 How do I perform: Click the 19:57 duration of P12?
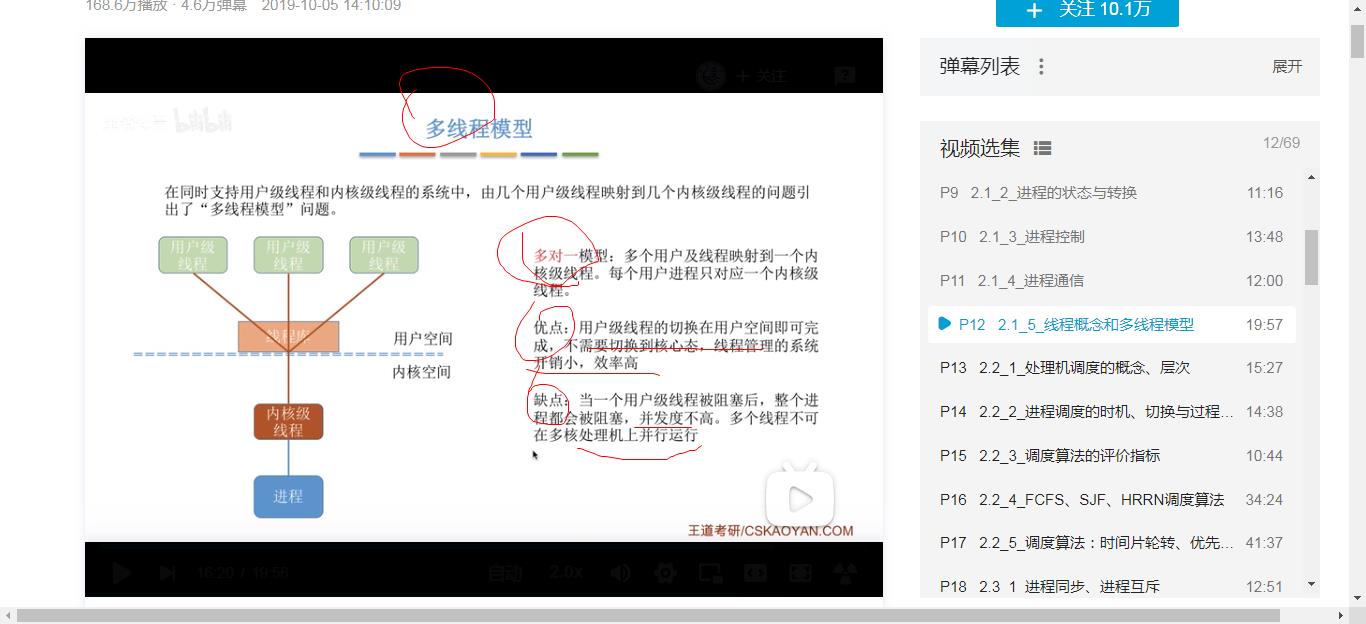[x=1264, y=324]
